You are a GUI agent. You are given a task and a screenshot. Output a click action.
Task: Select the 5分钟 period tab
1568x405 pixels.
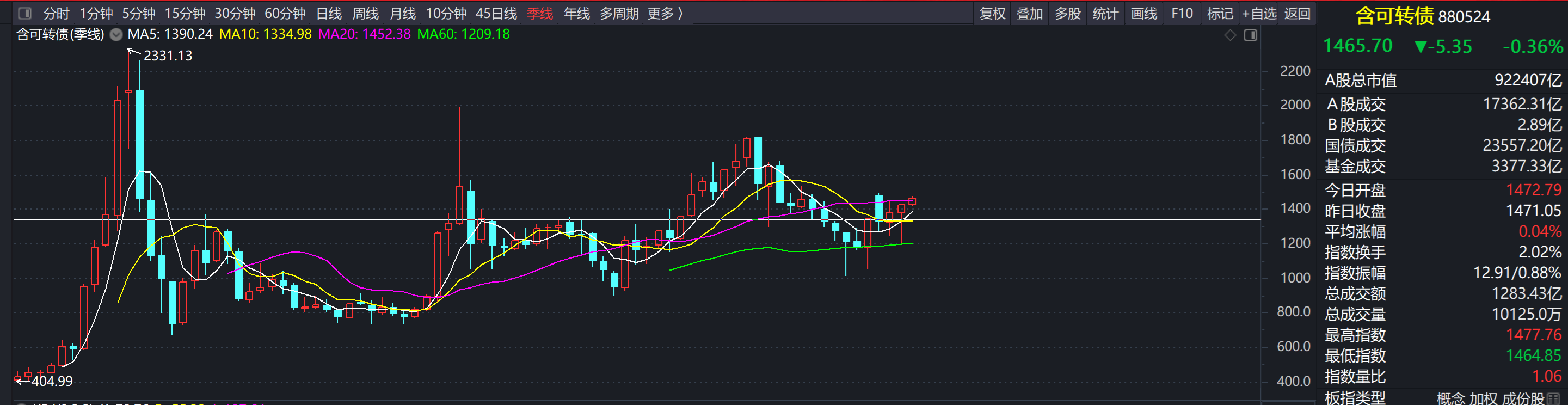coord(139,14)
